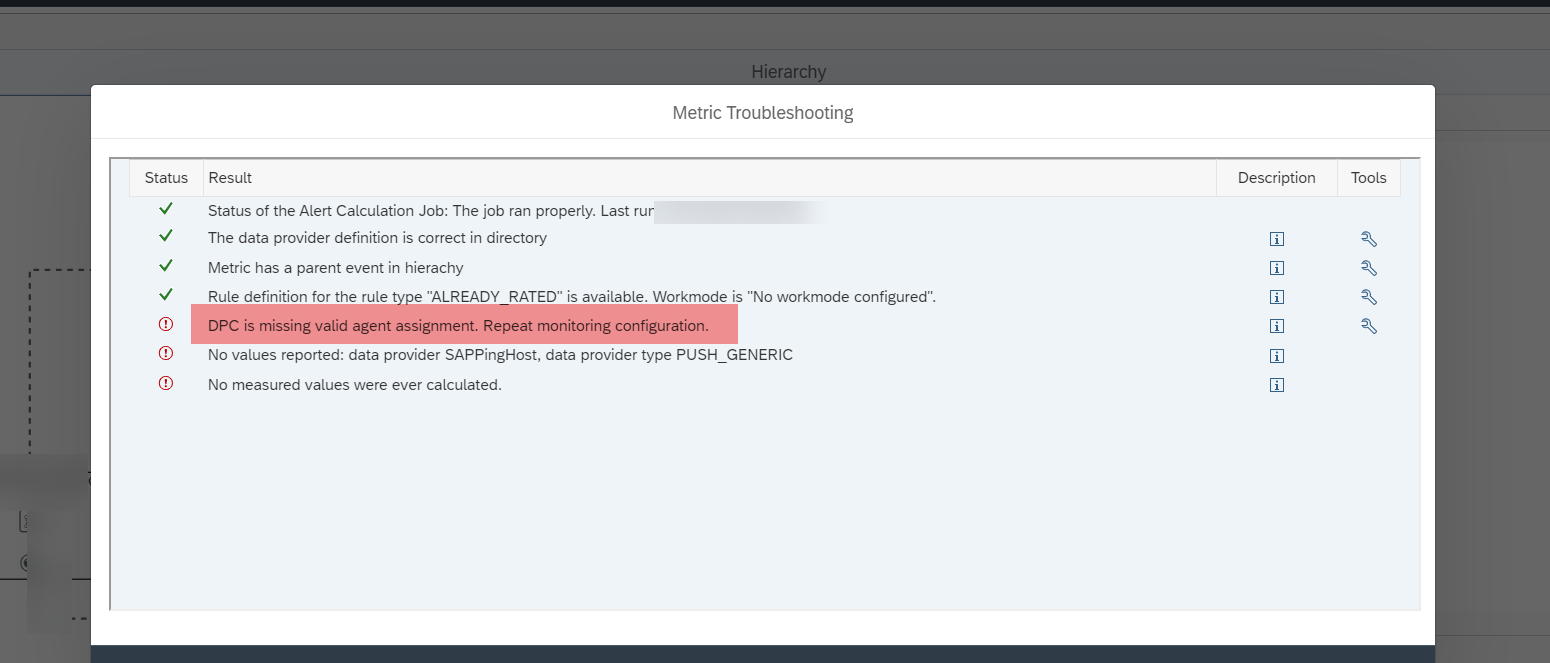This screenshot has height=663, width=1550.
Task: Open description for No measured values row
Action: [1276, 385]
